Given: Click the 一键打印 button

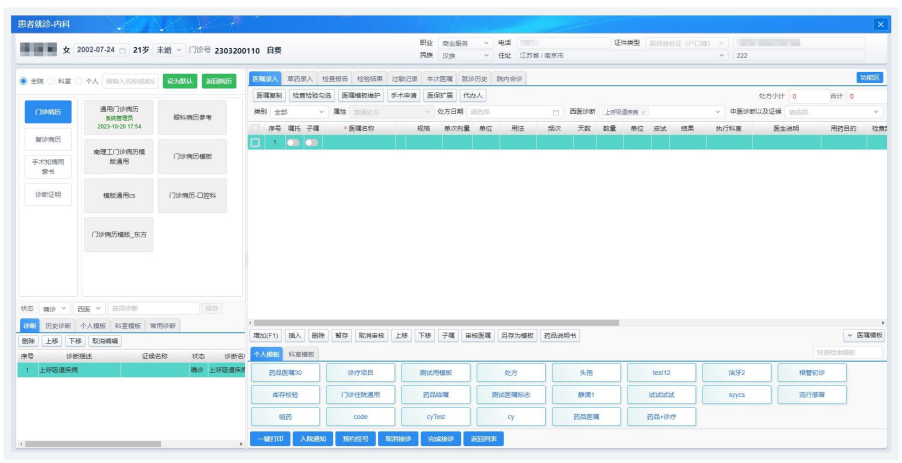Looking at the screenshot, I should point(270,439).
